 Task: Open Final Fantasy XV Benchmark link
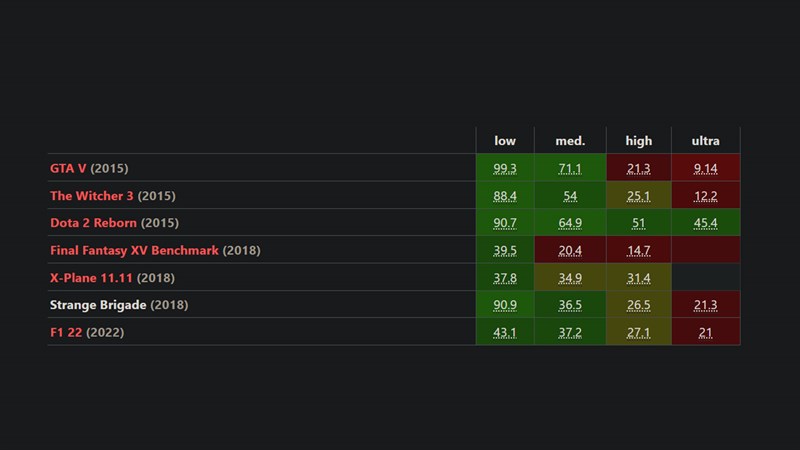(134, 250)
